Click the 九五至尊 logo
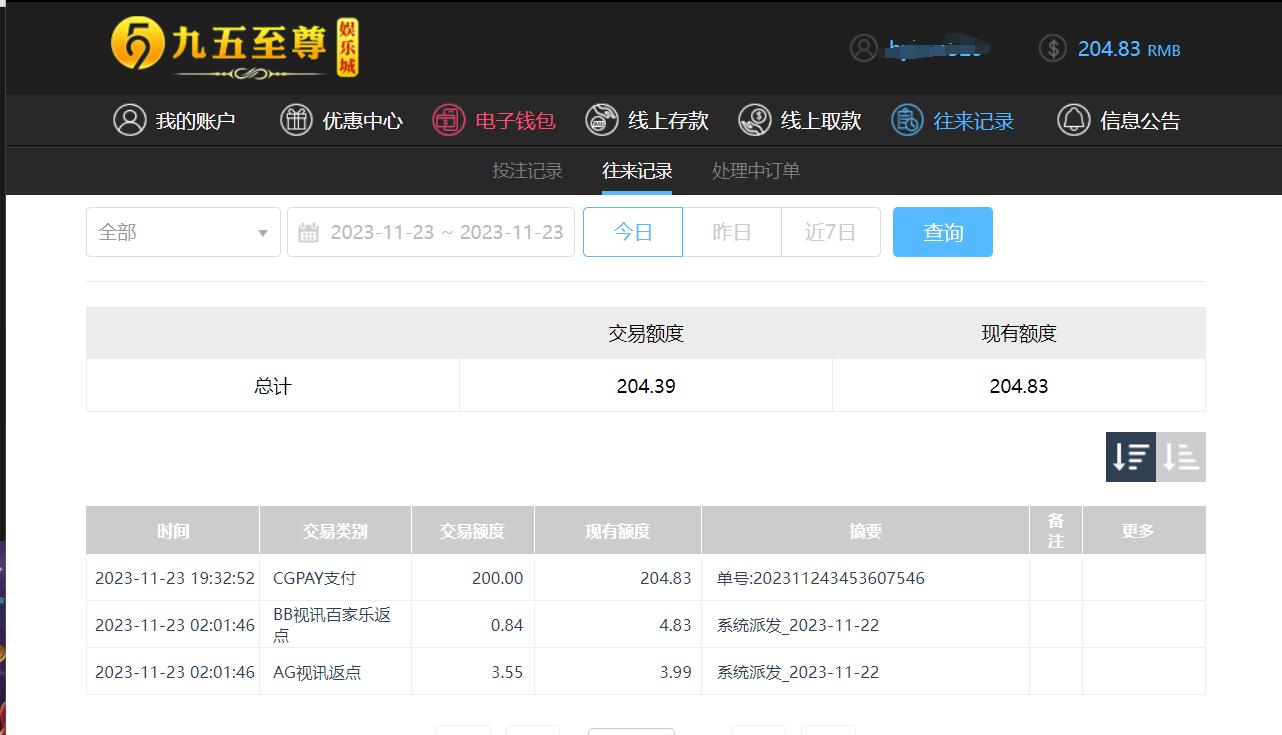 tap(234, 48)
